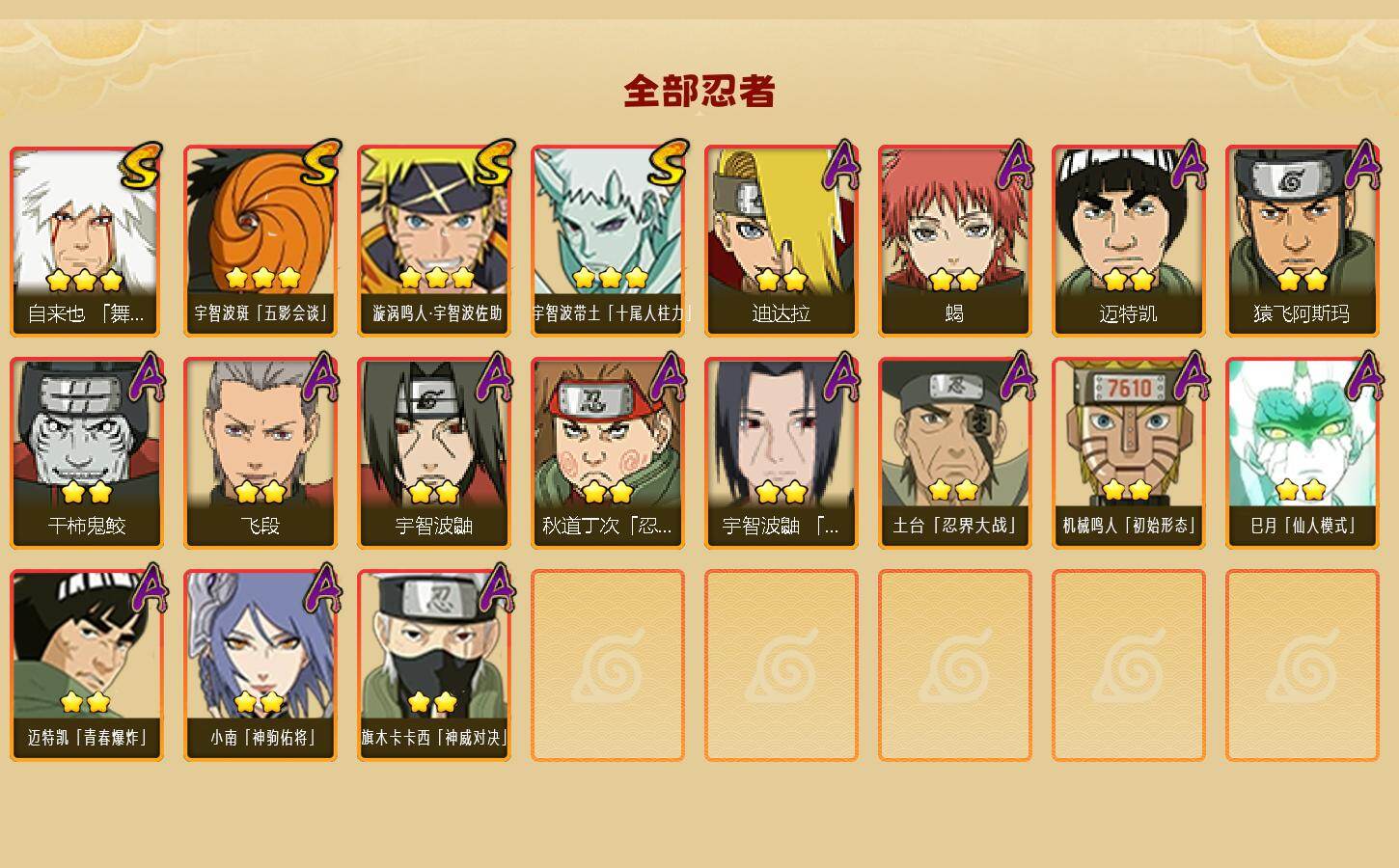Pick the 旗木卡卡西「神威对决」card
The image size is (1399, 868).
click(434, 665)
